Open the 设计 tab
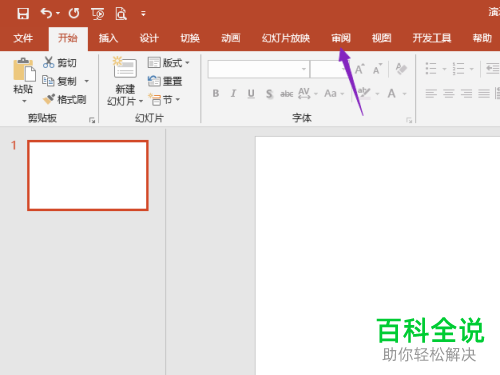 pyautogui.click(x=149, y=38)
